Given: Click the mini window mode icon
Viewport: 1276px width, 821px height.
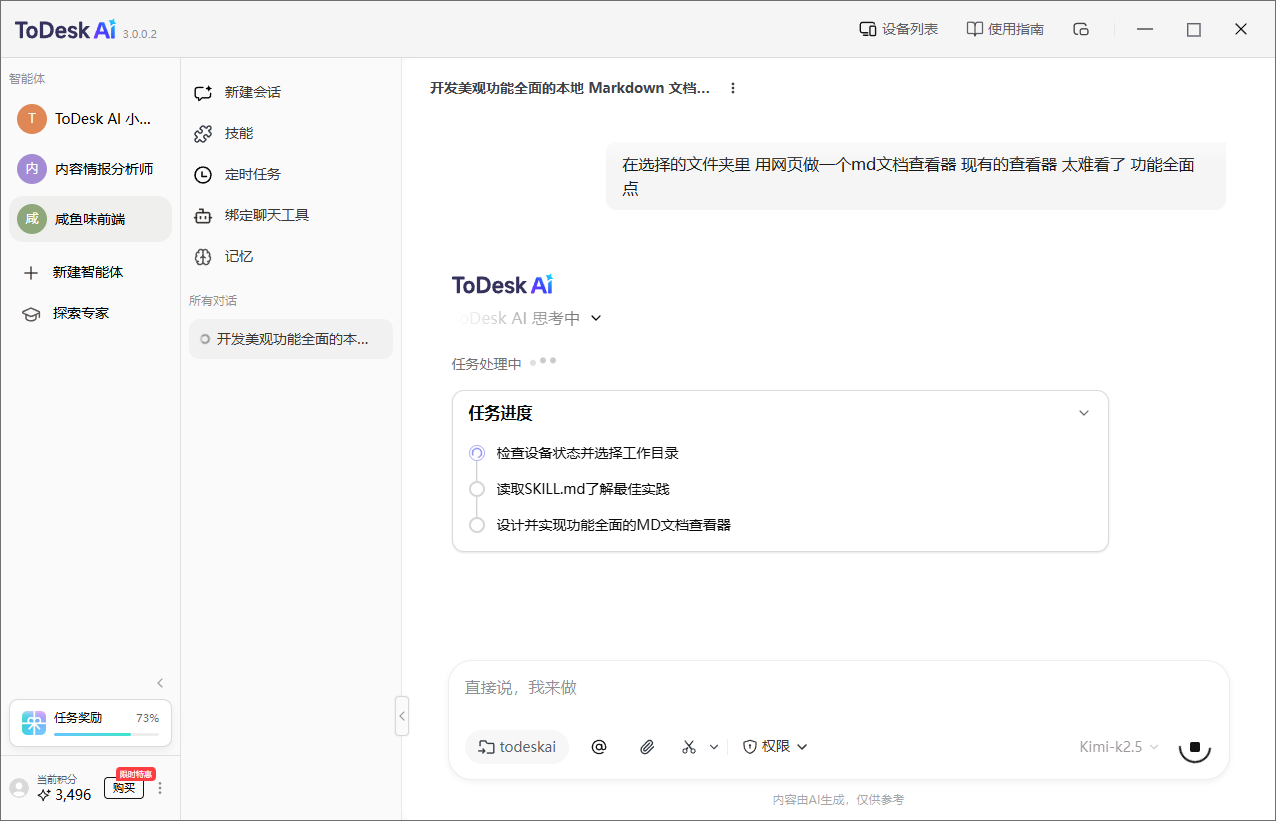Looking at the screenshot, I should point(1080,29).
